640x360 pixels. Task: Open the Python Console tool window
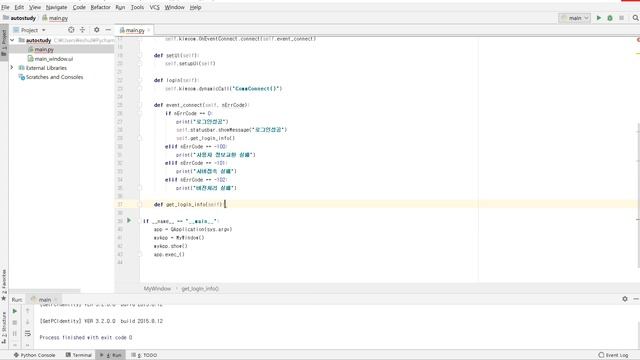coord(35,355)
